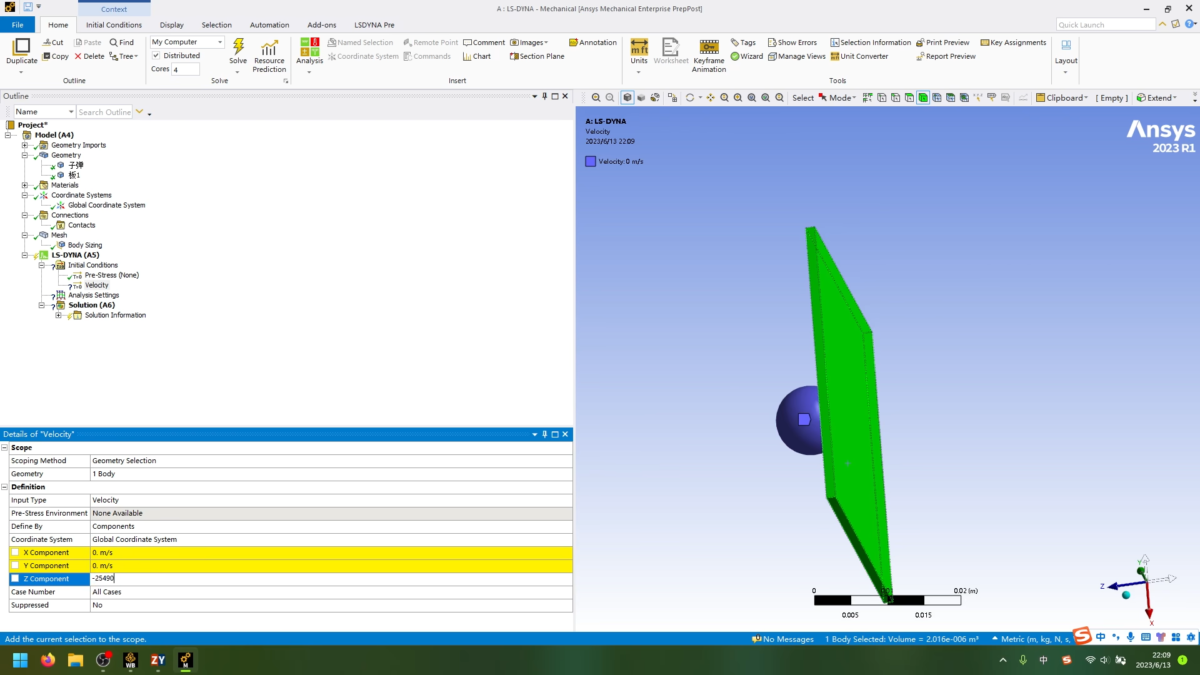This screenshot has width=1200, height=675.
Task: Open Find in the Outline group
Action: coord(122,42)
